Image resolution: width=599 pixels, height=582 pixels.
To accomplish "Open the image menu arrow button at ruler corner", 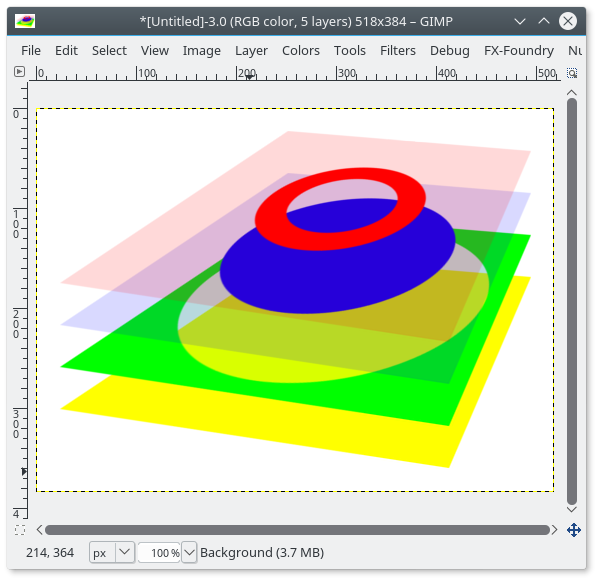I will pyautogui.click(x=19, y=71).
